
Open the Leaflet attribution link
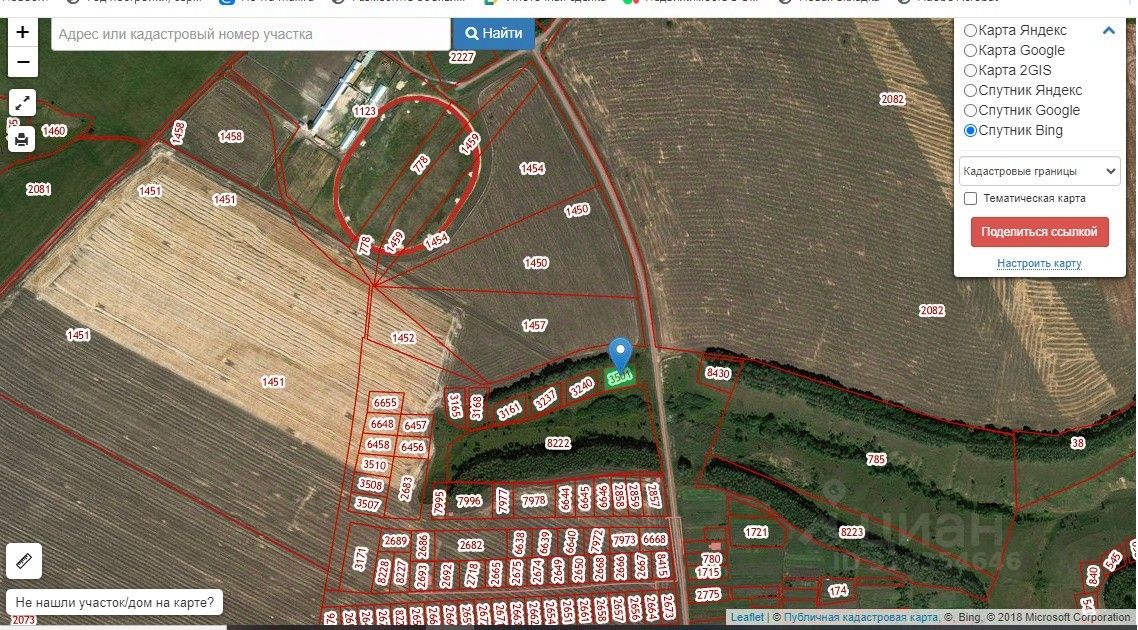(747, 617)
